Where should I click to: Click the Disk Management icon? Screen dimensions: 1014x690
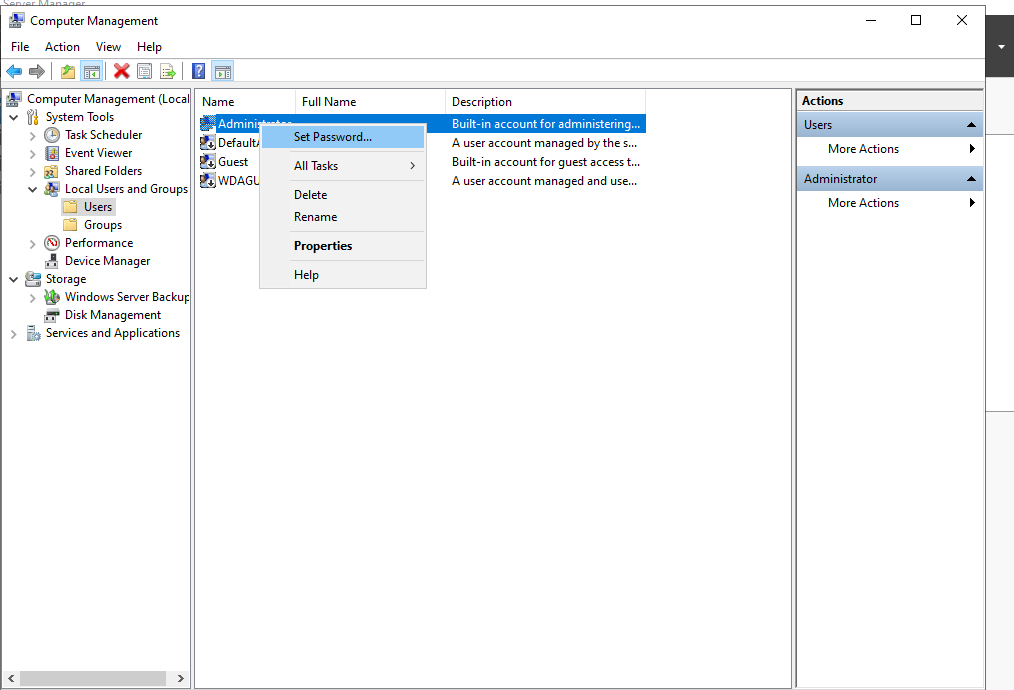click(x=52, y=315)
